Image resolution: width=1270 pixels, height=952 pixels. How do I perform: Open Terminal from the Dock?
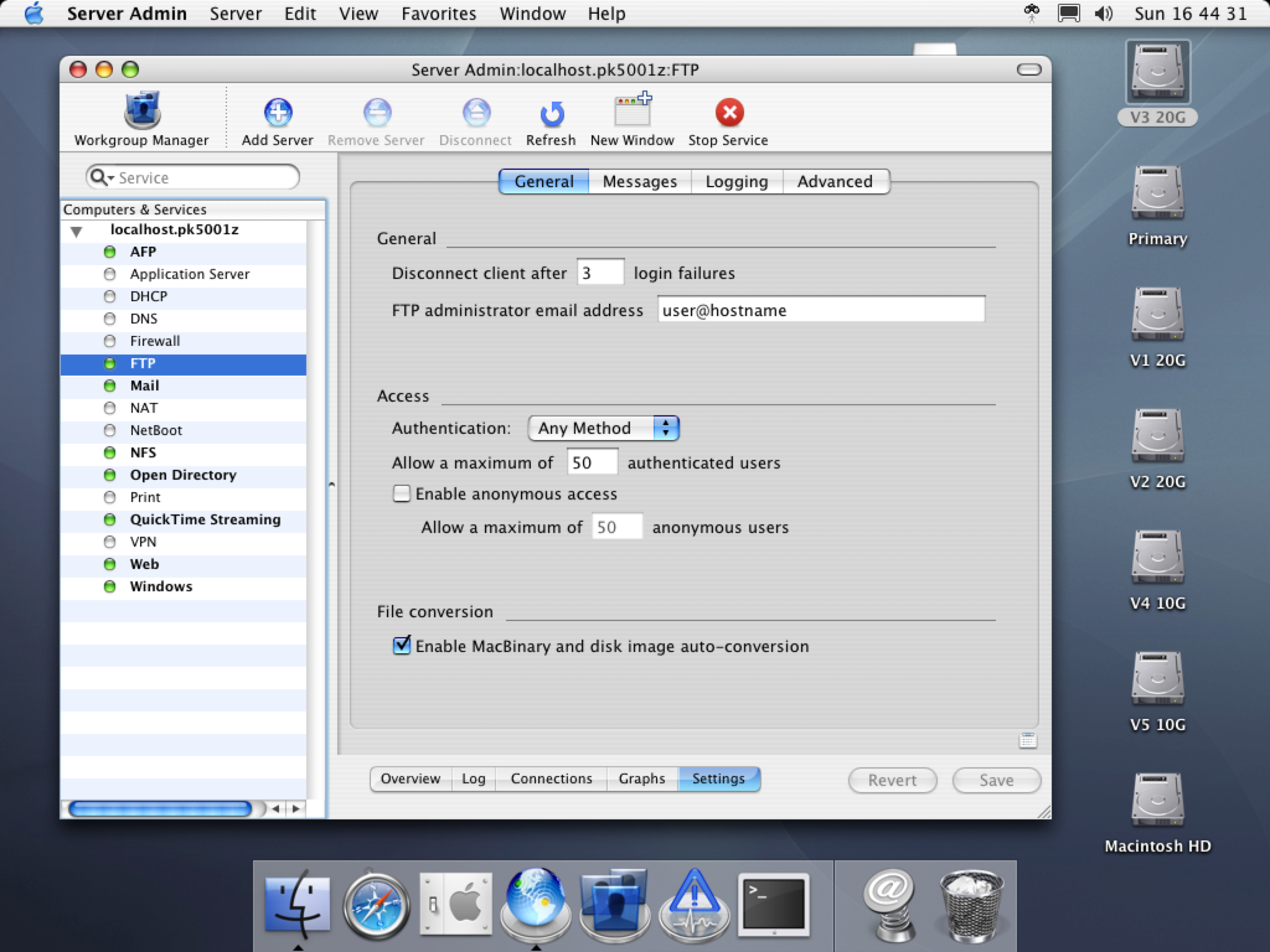pos(774,905)
